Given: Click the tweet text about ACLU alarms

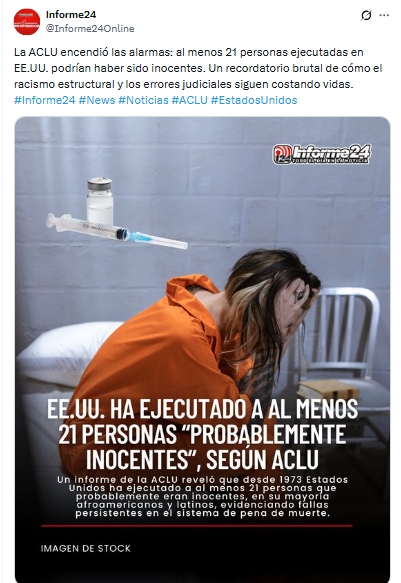Looking at the screenshot, I should coord(198,68).
